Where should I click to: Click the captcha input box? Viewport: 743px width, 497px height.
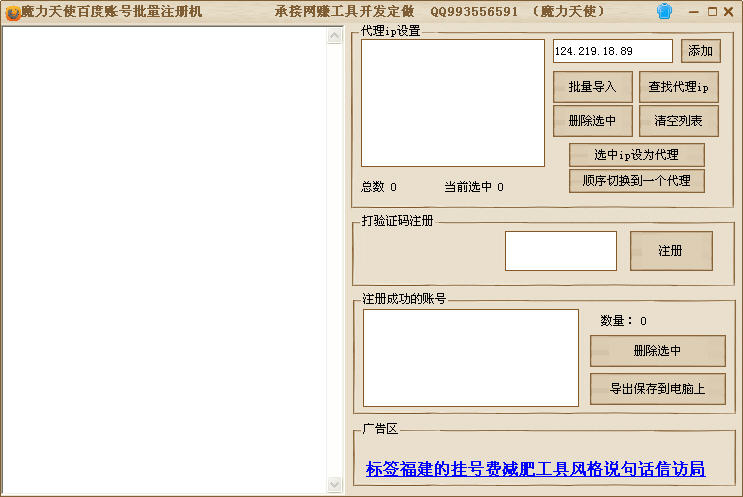[561, 251]
